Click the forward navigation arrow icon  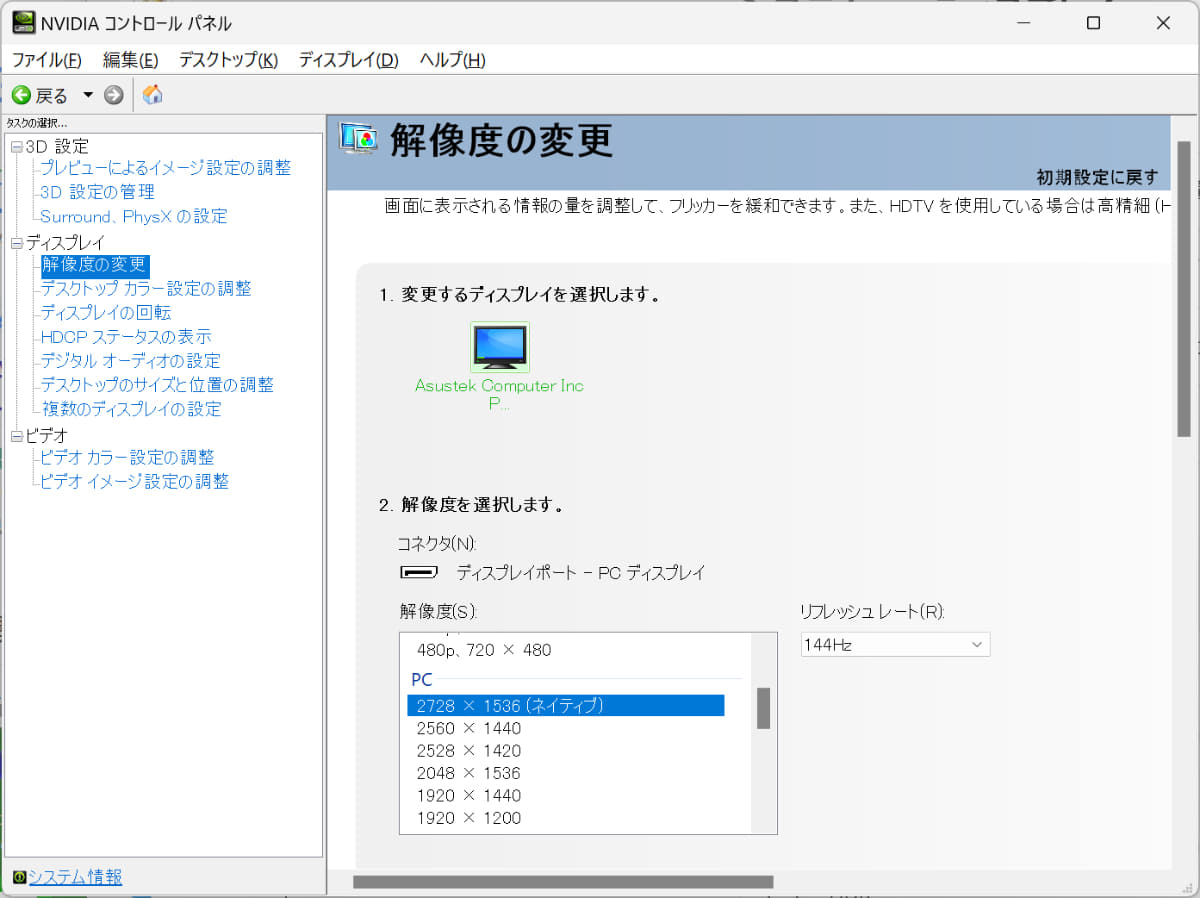[113, 95]
